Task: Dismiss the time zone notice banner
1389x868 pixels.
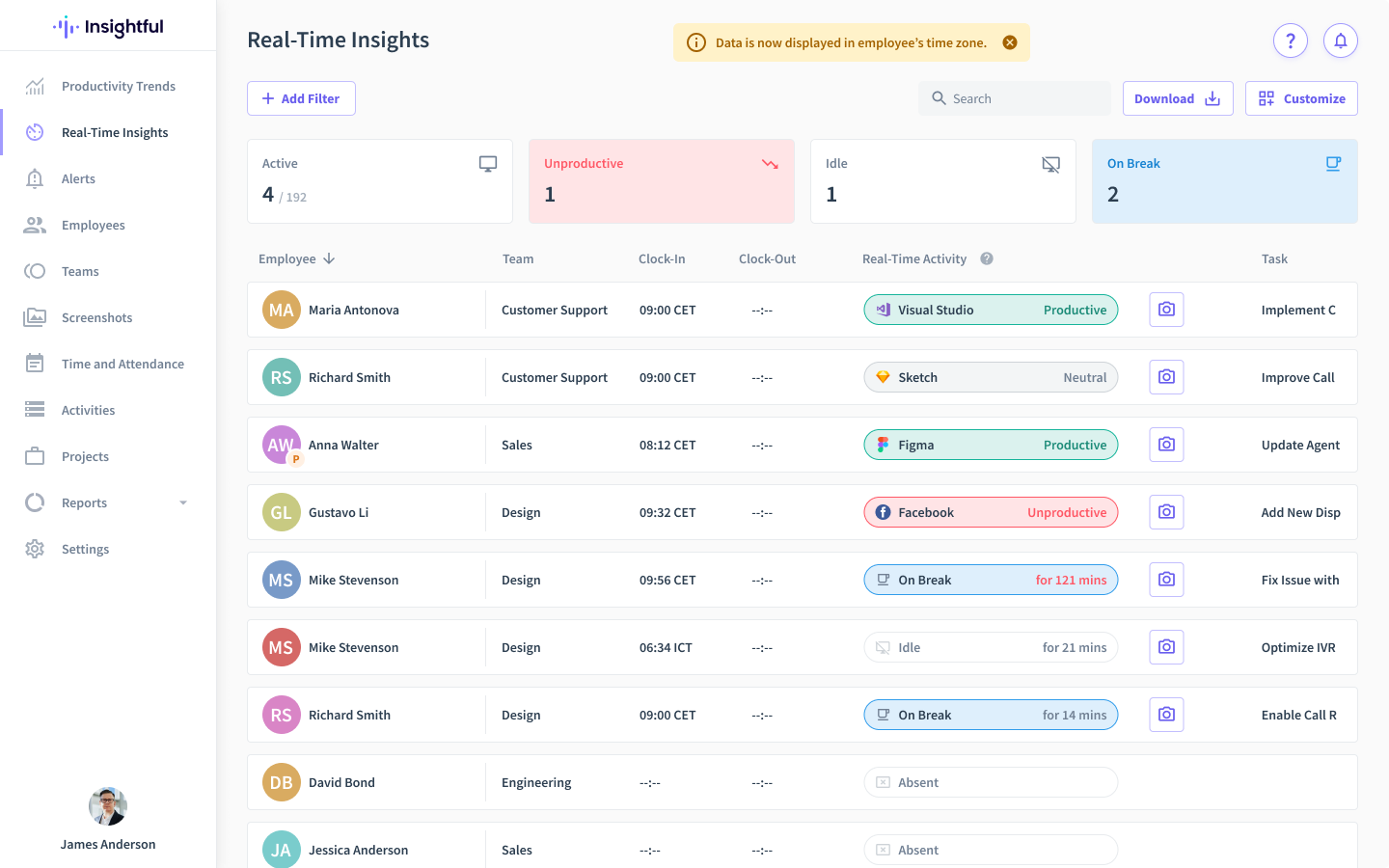Action: (1010, 42)
